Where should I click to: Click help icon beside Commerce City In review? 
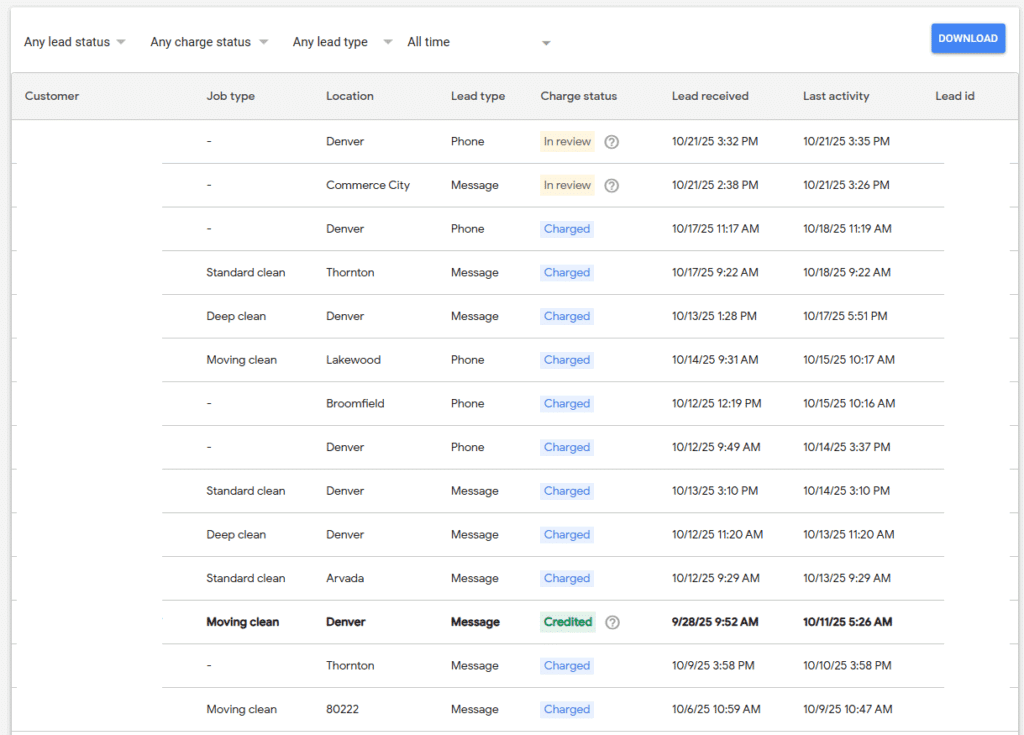point(612,185)
